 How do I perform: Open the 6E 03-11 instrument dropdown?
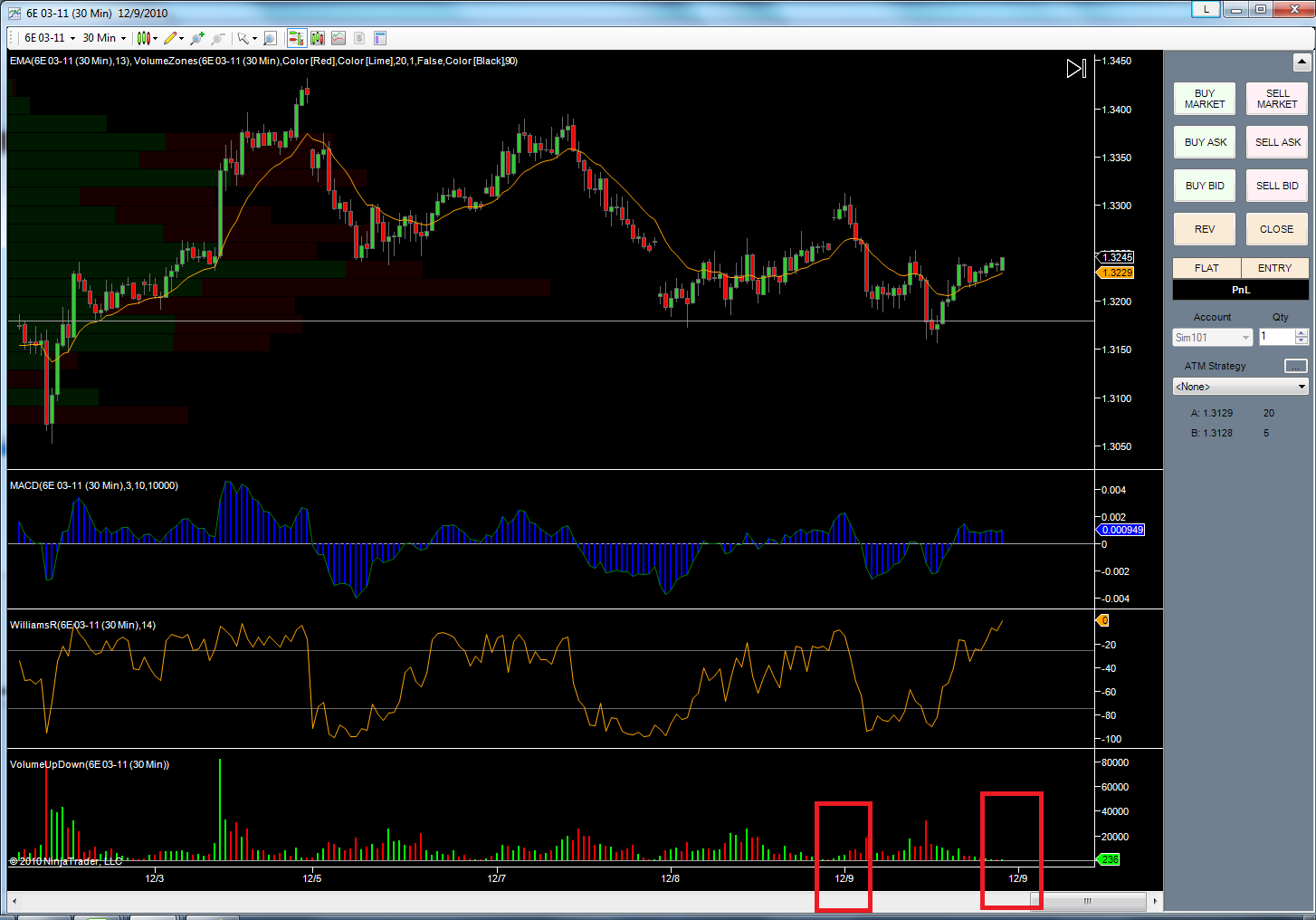pyautogui.click(x=49, y=38)
